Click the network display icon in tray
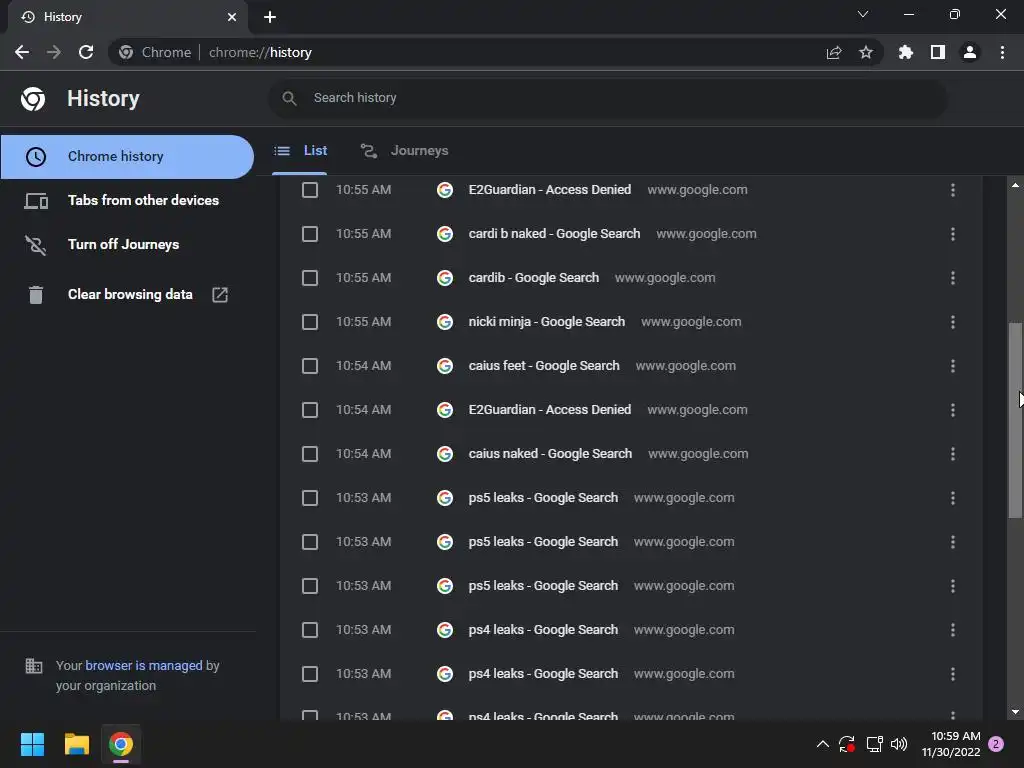 click(x=874, y=744)
